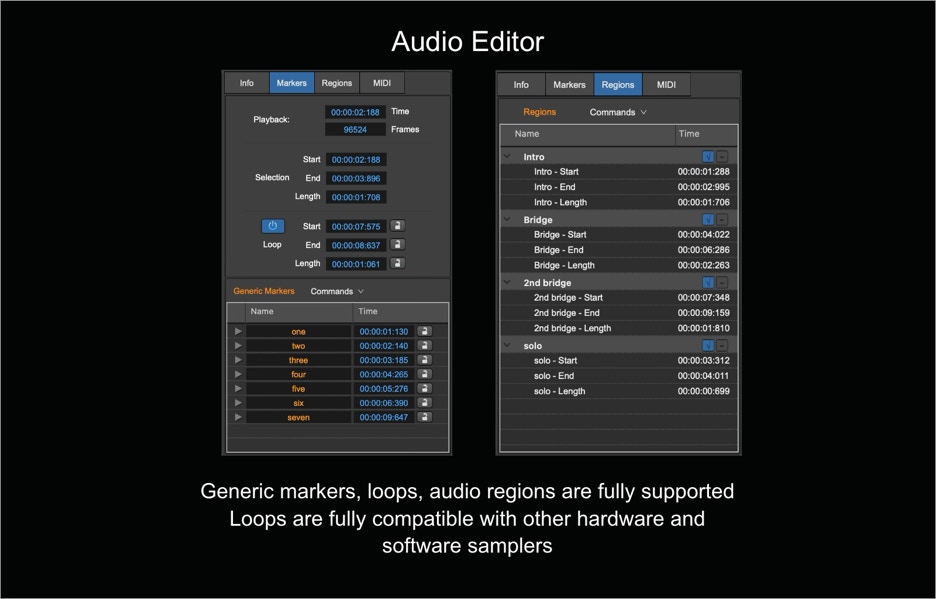
Task: Switch to MIDI tab in left panel
Action: (x=382, y=83)
